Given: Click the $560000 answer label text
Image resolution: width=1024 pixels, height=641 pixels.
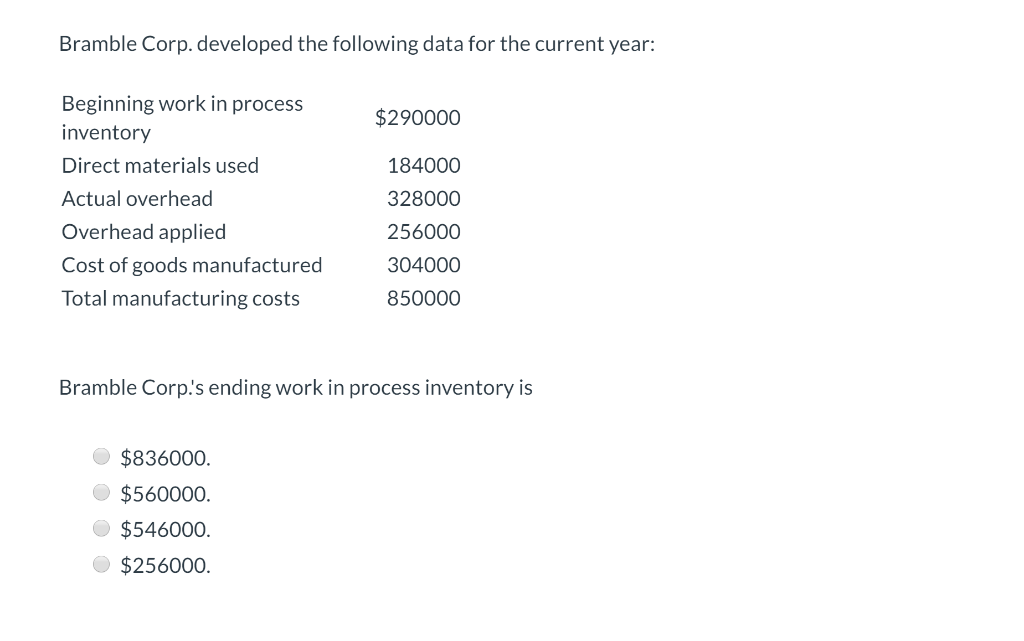Looking at the screenshot, I should (165, 493).
